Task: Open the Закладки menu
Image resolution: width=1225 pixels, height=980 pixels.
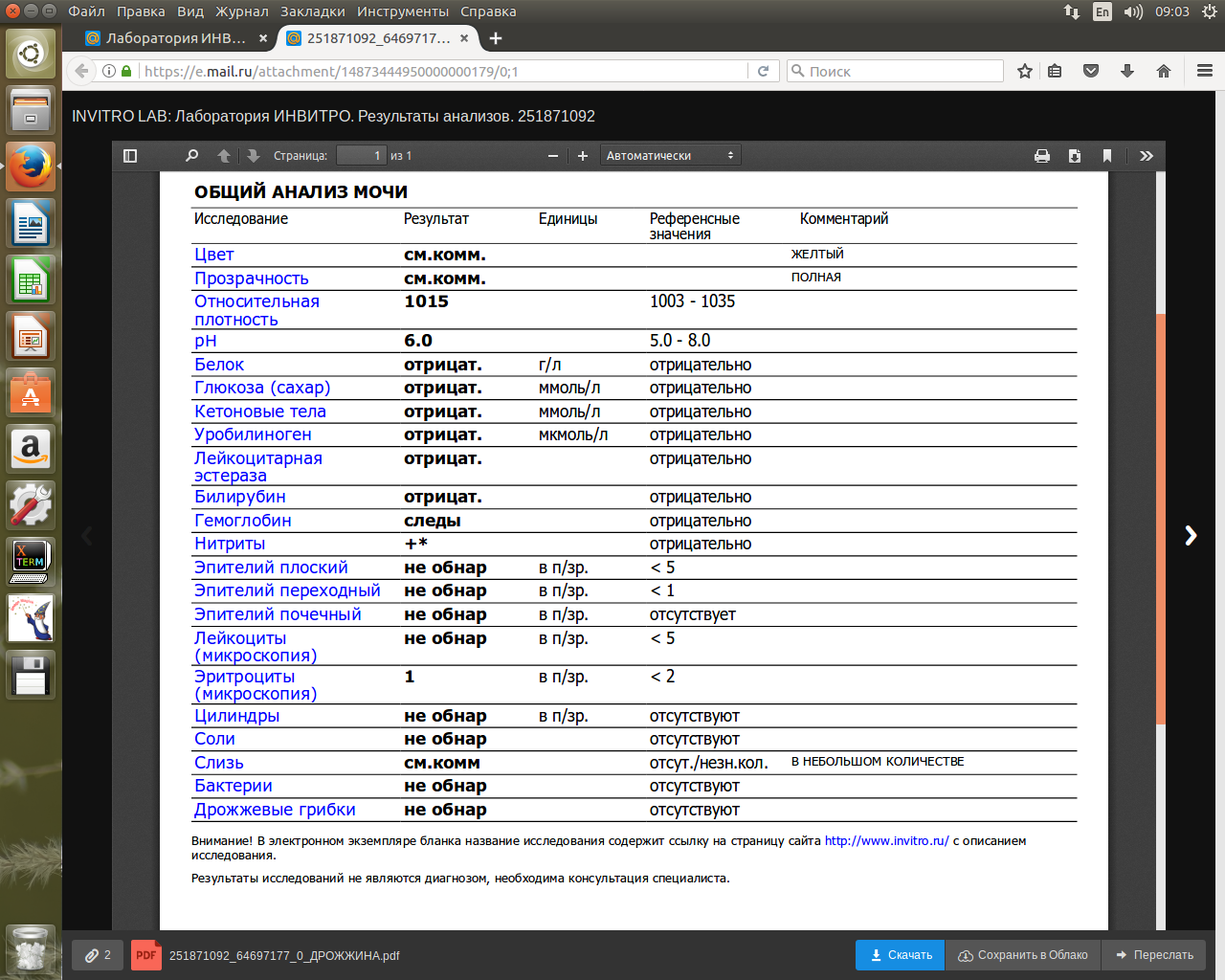Action: tap(313, 11)
